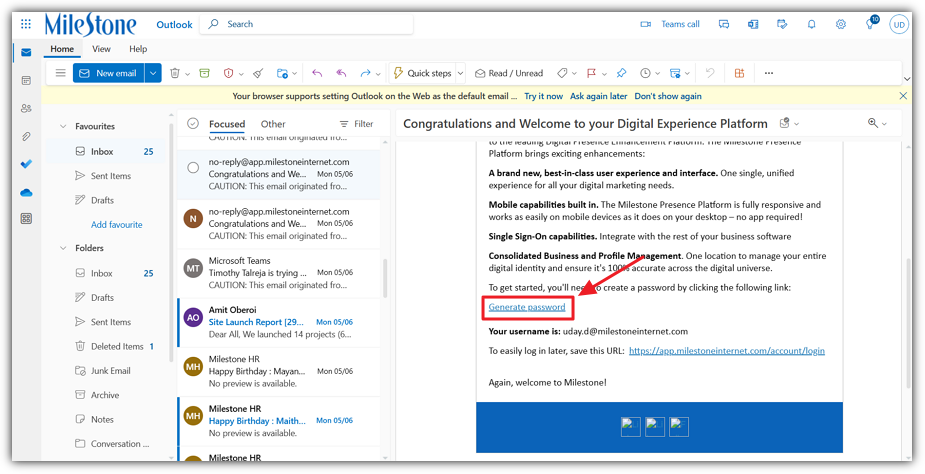The width and height of the screenshot is (925, 474).
Task: Click the Sweep broom icon
Action: click(258, 73)
